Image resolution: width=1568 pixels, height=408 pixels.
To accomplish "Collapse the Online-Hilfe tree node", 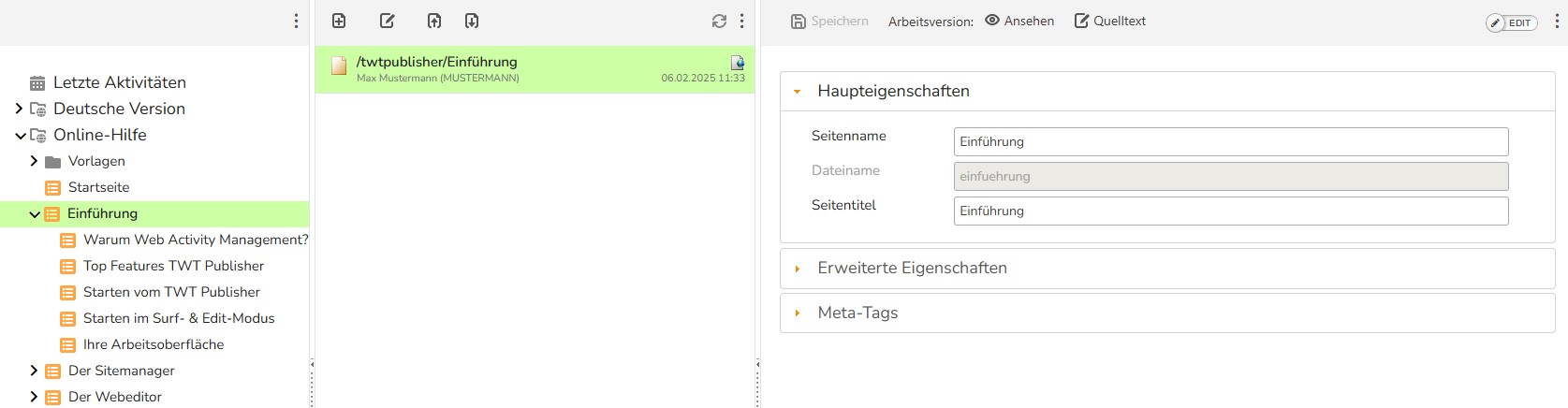I will tap(20, 135).
